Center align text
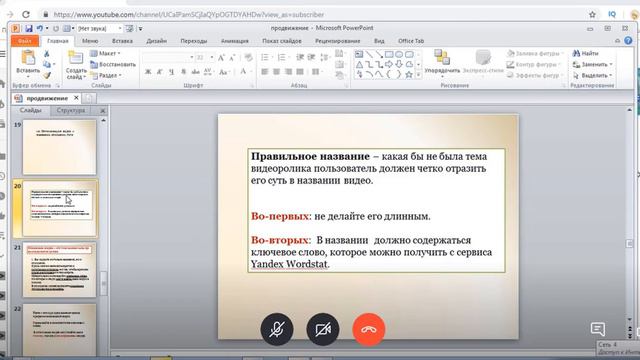The image size is (640, 360). pos(276,72)
